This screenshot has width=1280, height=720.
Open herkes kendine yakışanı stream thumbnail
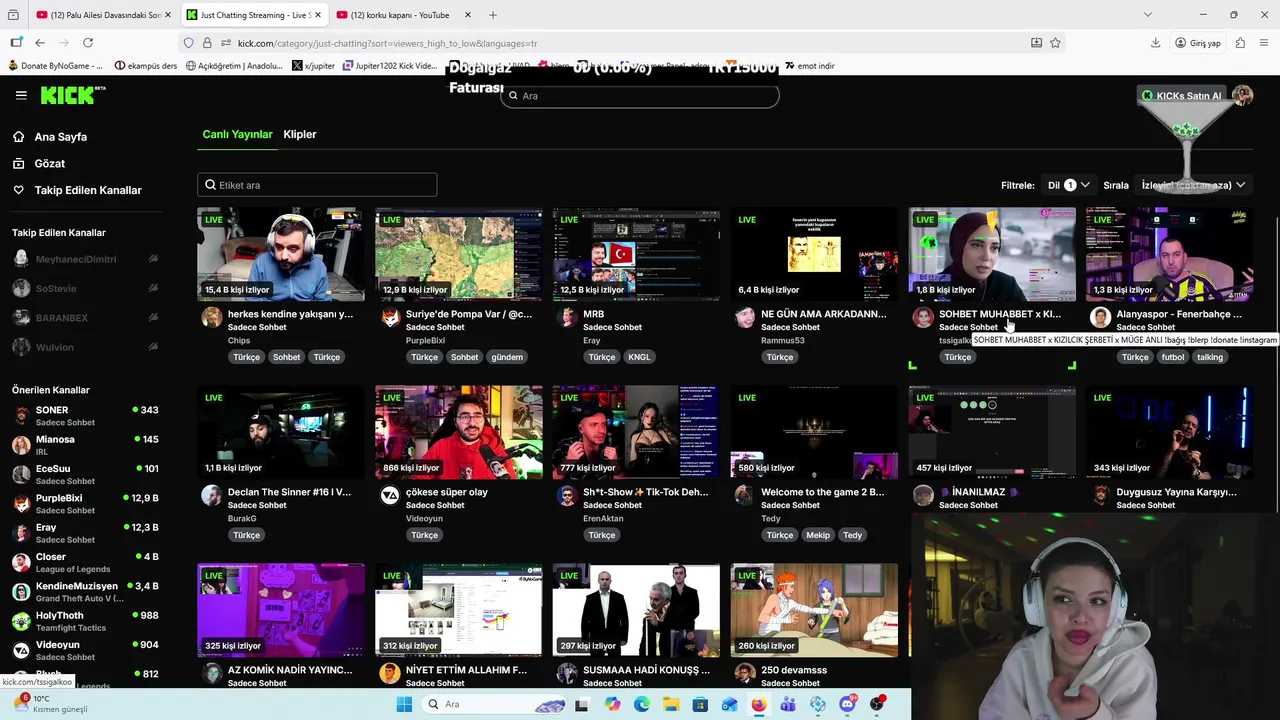point(281,254)
